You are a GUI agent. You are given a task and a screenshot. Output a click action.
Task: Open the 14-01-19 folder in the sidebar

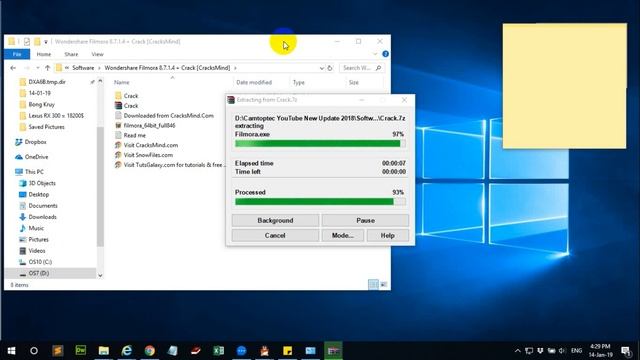[40, 93]
